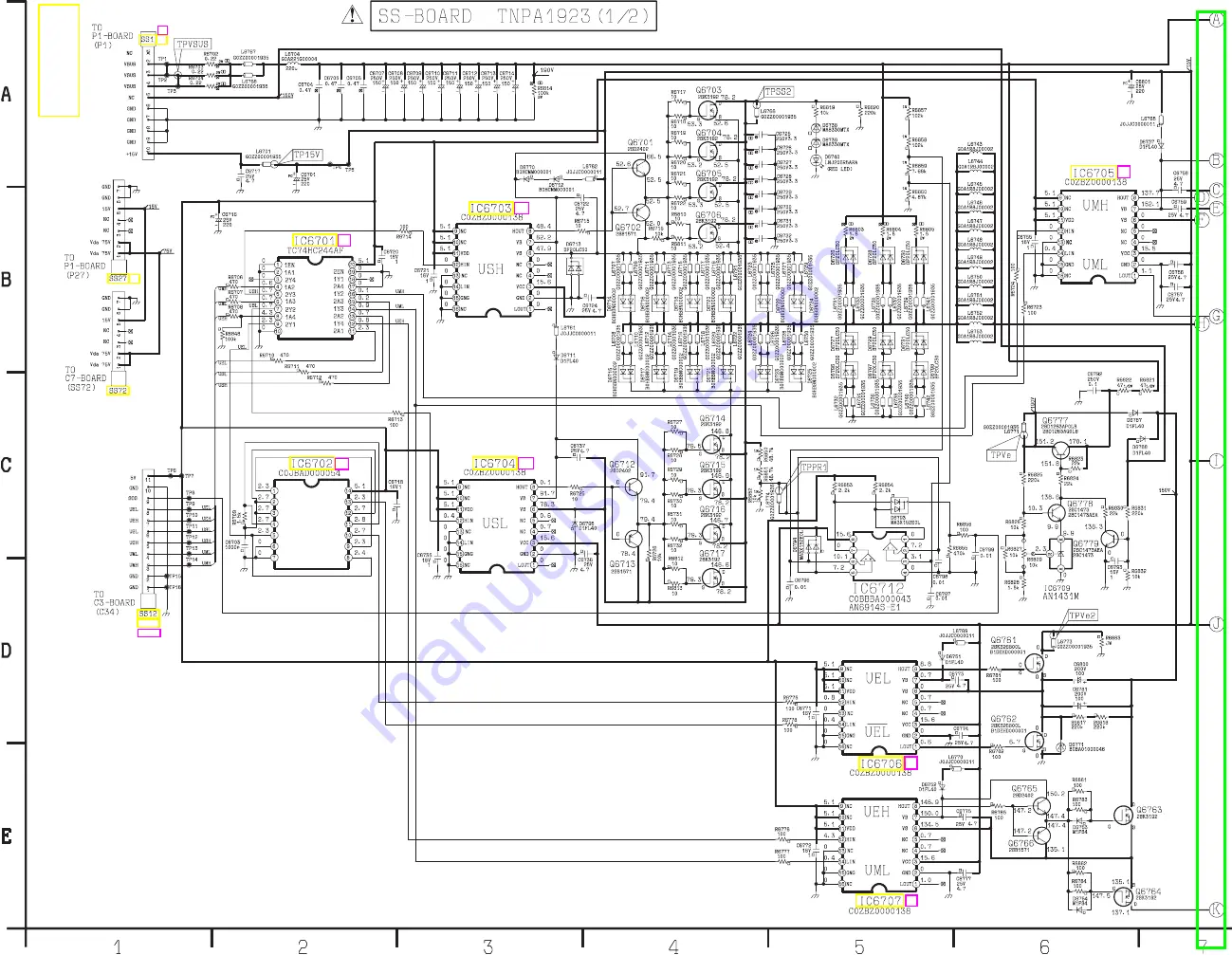
Task: Select the UEH label in IC6707 block
Action: tap(876, 812)
